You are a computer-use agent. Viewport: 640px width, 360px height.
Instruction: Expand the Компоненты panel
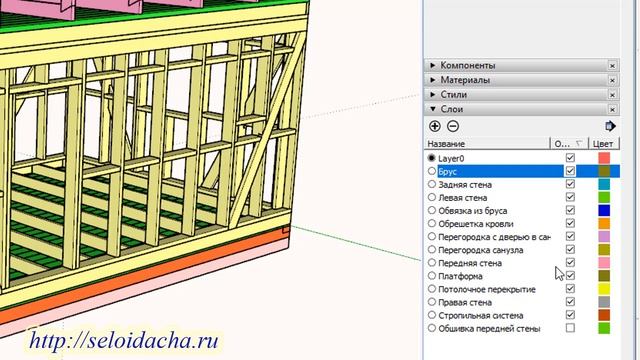433,65
